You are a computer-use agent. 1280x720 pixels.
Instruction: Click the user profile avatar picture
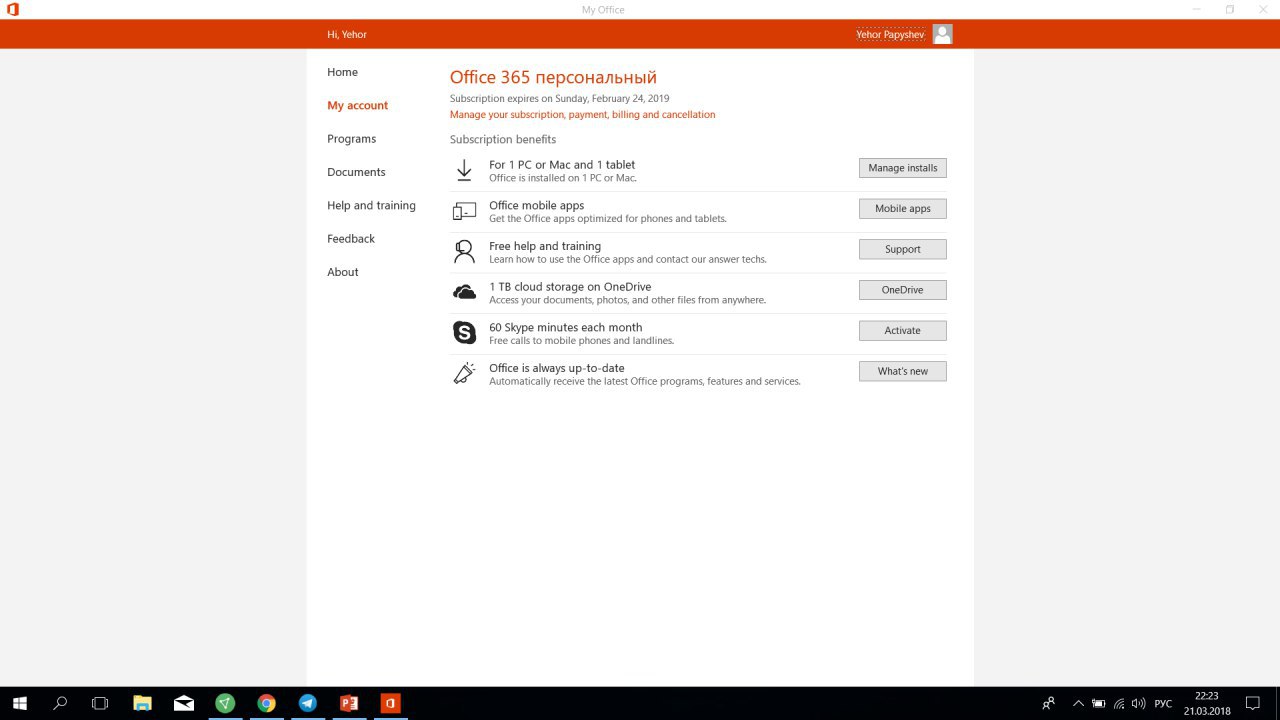pos(942,35)
